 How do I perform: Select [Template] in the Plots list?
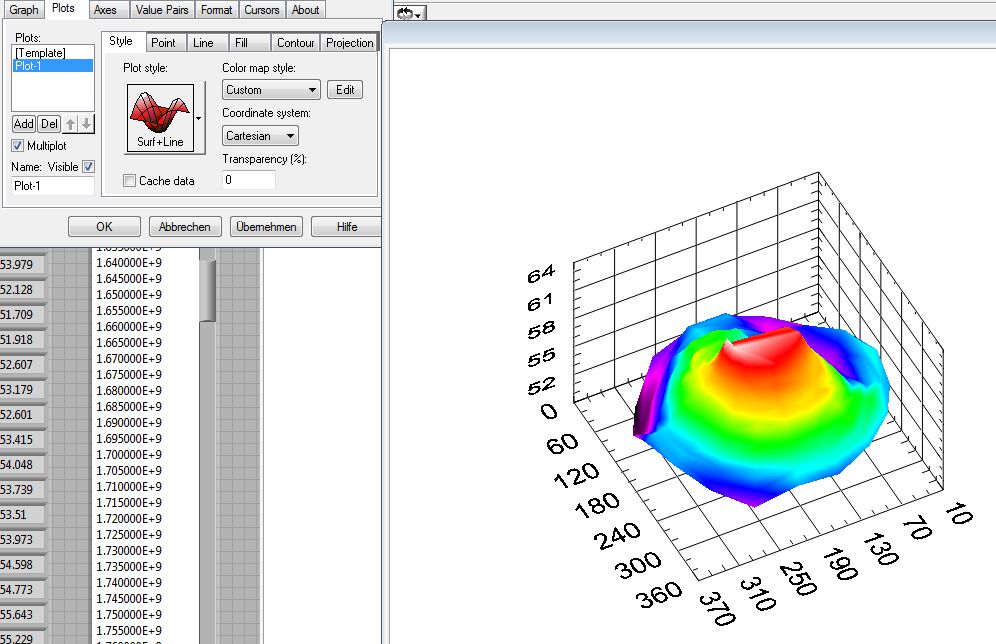53,53
